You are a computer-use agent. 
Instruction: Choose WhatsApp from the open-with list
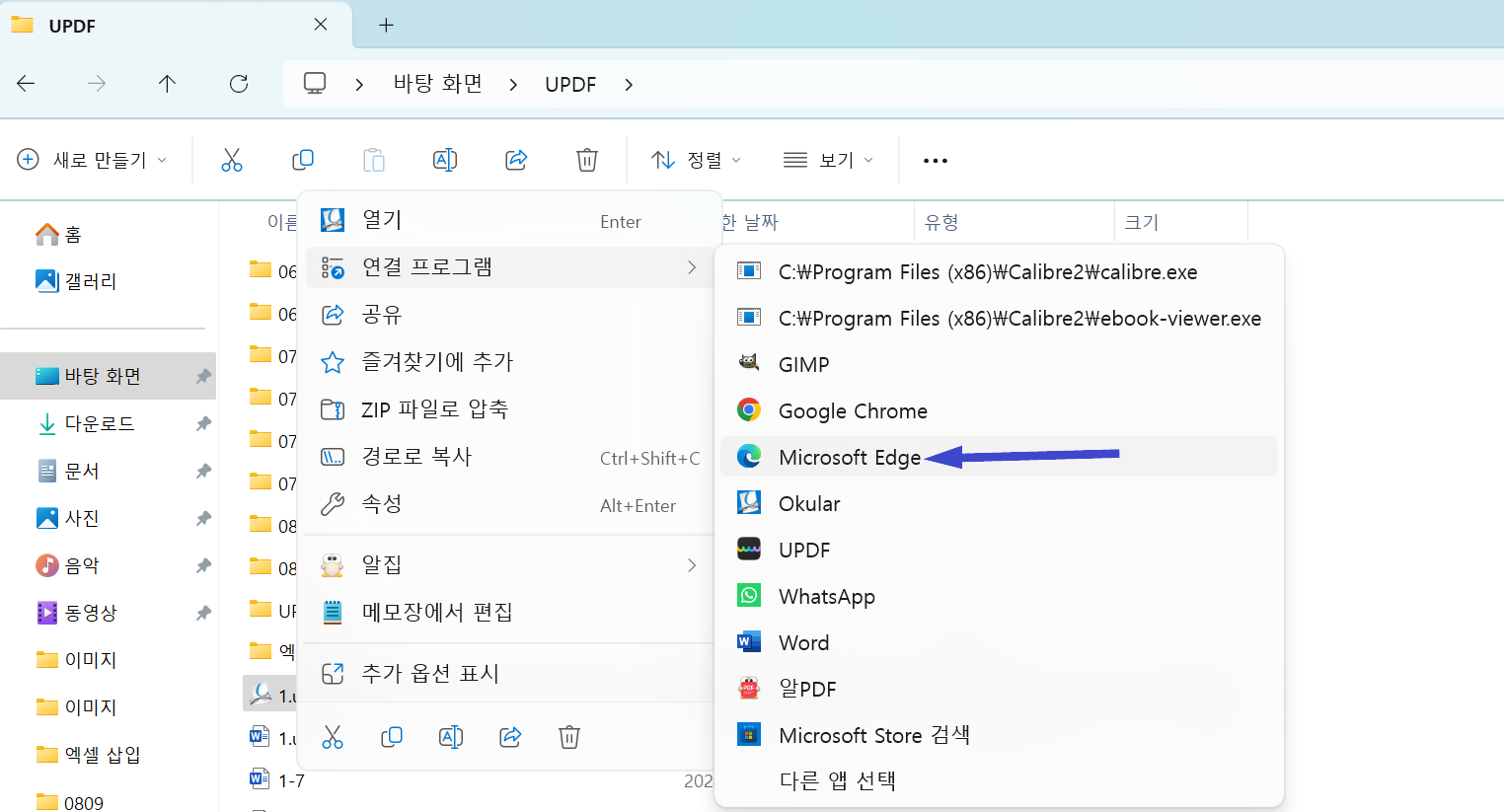(x=999, y=596)
